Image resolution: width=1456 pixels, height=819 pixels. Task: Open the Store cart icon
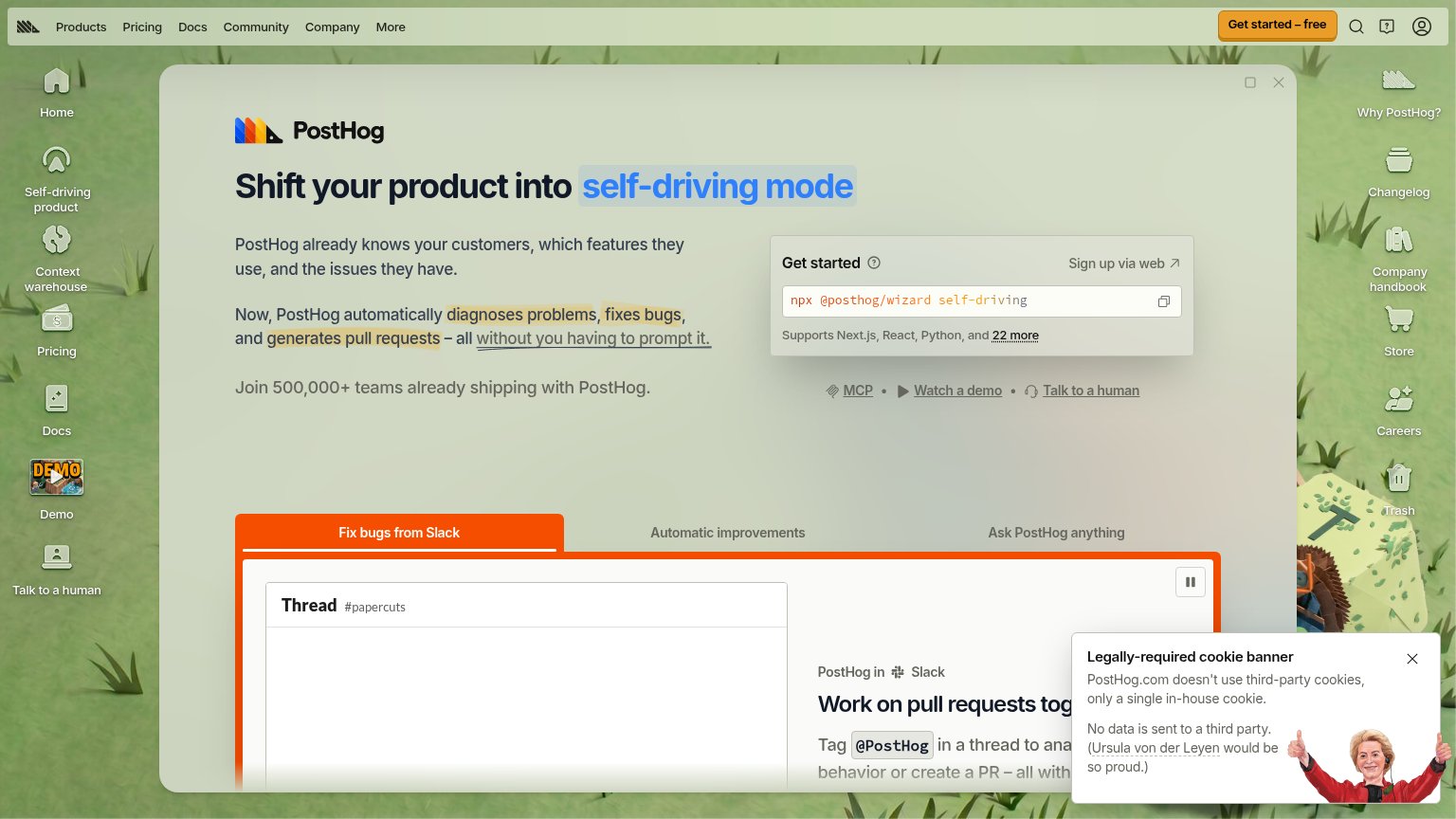[1399, 319]
